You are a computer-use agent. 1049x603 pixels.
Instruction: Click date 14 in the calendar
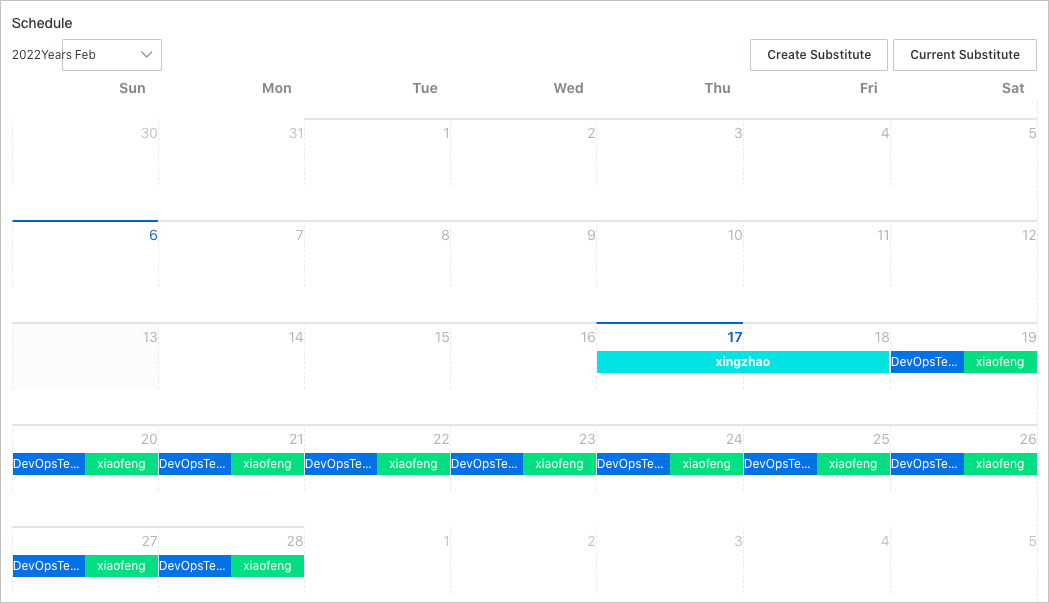pyautogui.click(x=296, y=337)
